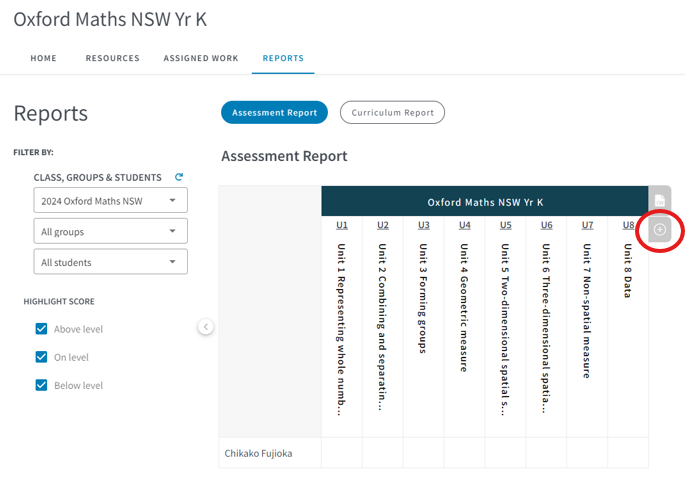This screenshot has height=478, width=685.
Task: Go to the Home tab
Action: tap(43, 58)
